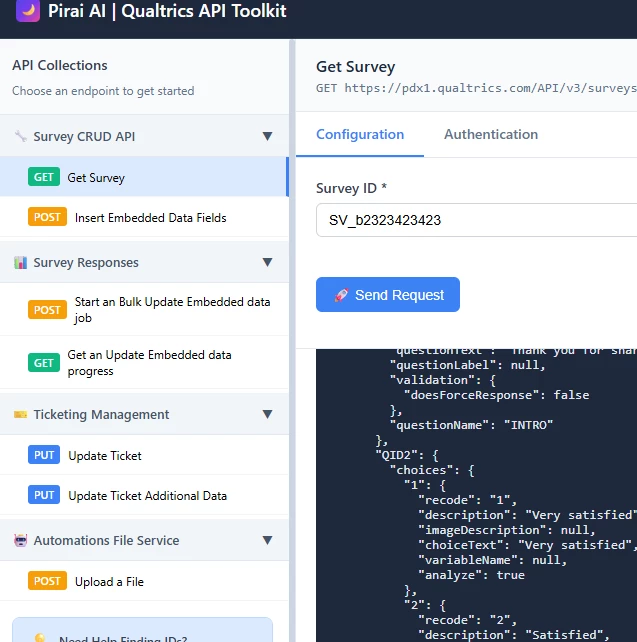Click the GET request URL text
Screen dimensions: 637x642
(476, 88)
